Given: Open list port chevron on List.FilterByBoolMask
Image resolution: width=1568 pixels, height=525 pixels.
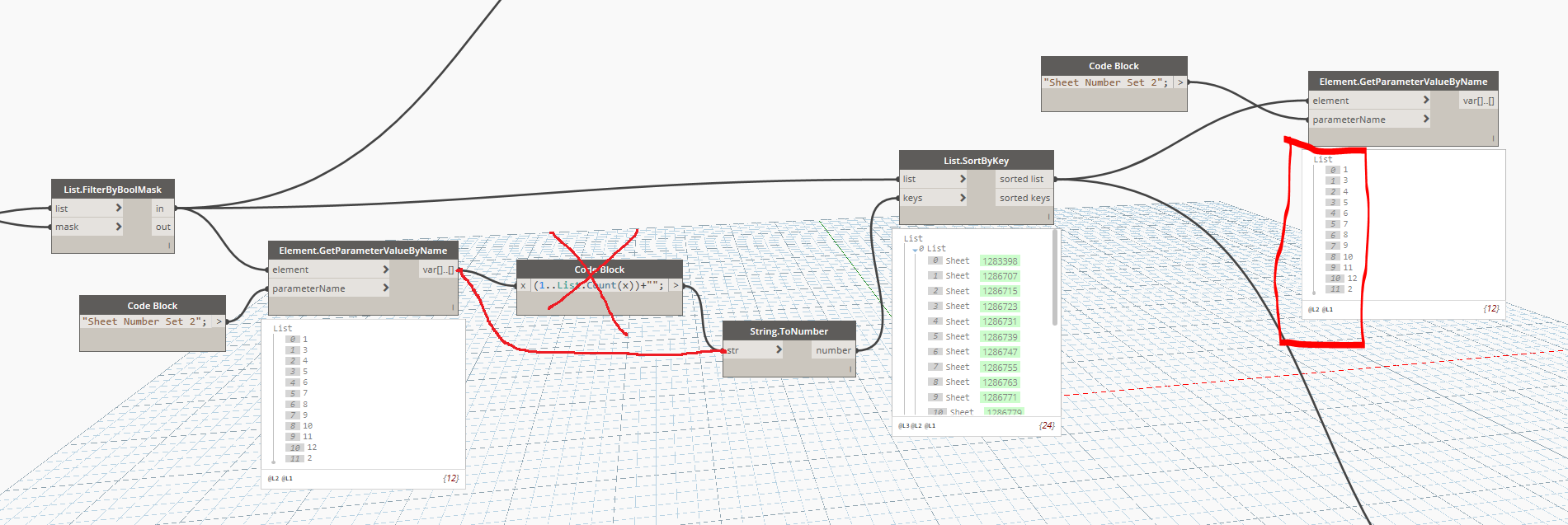Looking at the screenshot, I should 118,209.
